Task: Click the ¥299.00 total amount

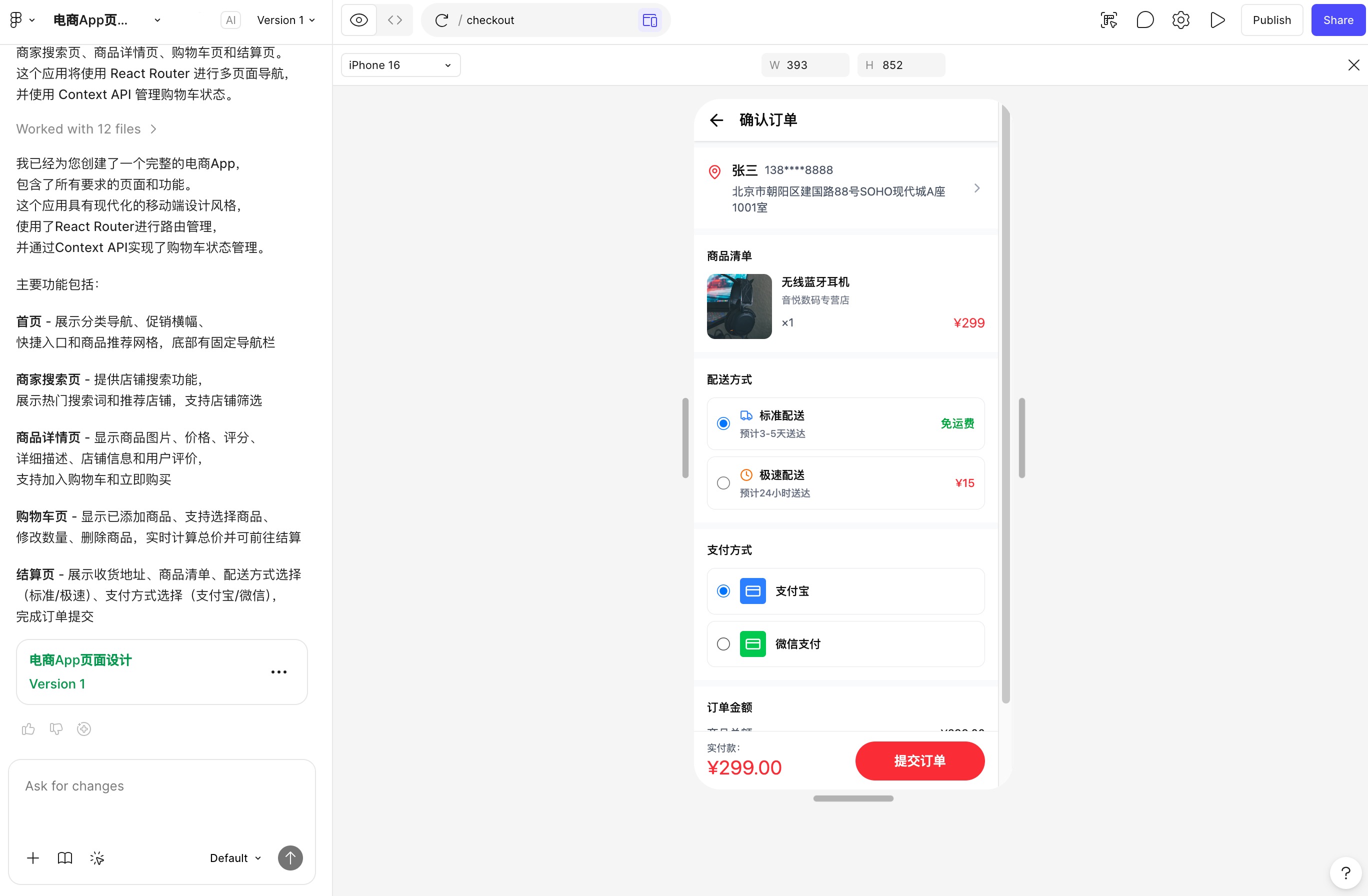Action: 744,767
